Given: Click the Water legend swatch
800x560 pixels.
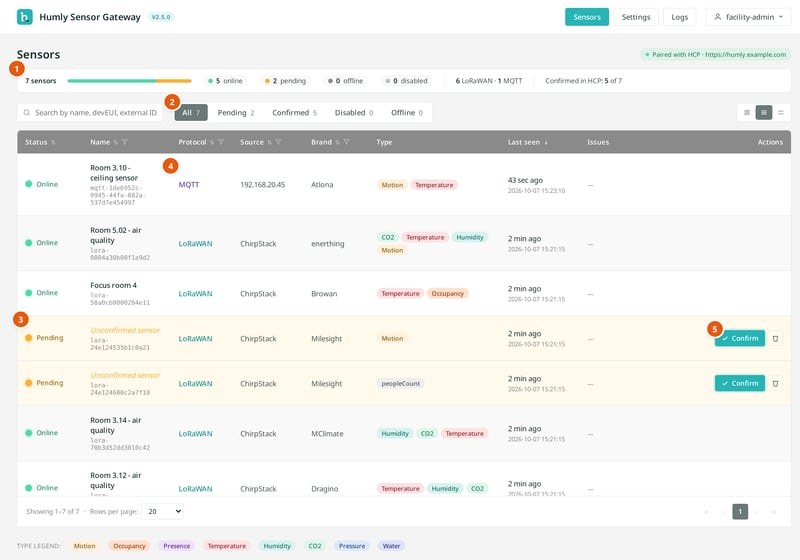Looking at the screenshot, I should (x=391, y=546).
